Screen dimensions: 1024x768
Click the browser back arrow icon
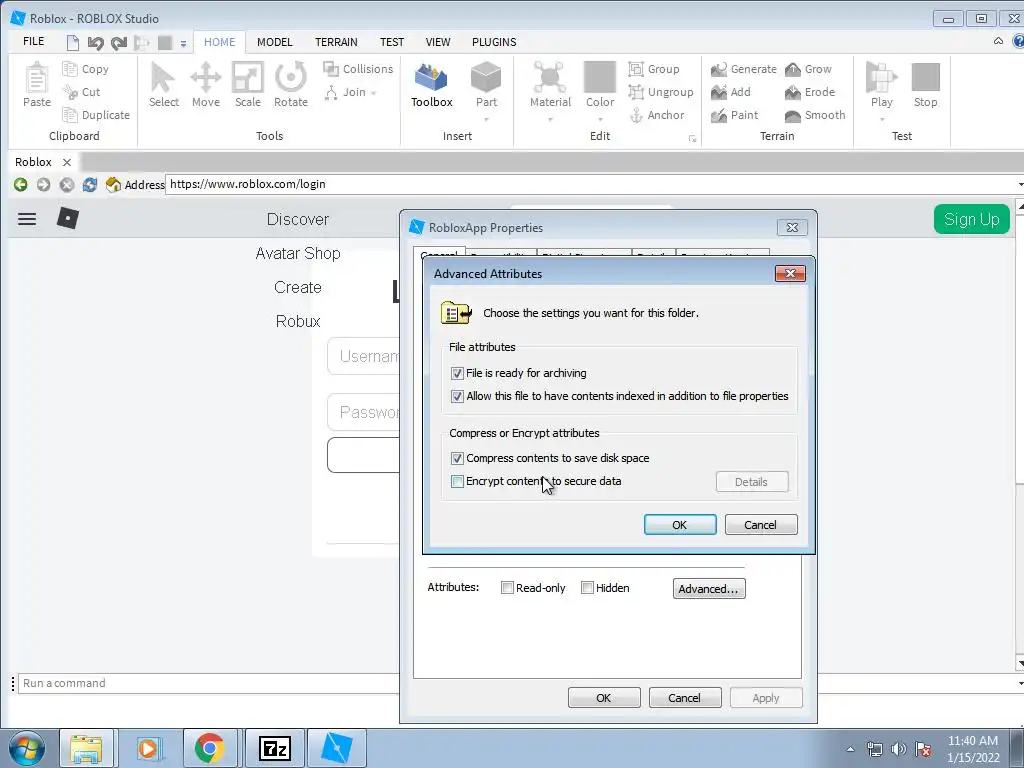coord(21,185)
